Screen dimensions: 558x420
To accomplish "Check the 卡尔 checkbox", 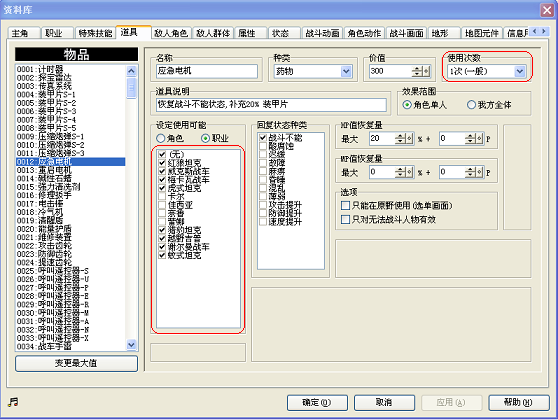I will click(x=162, y=196).
